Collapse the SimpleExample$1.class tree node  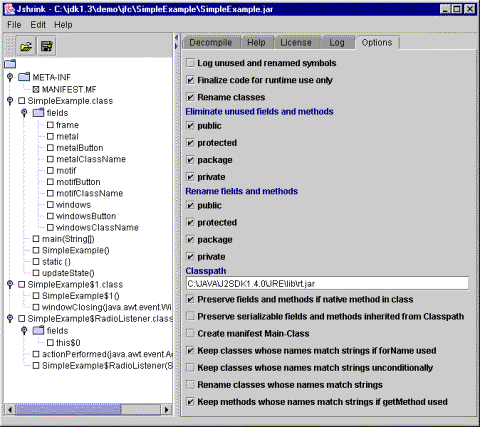pos(10,284)
